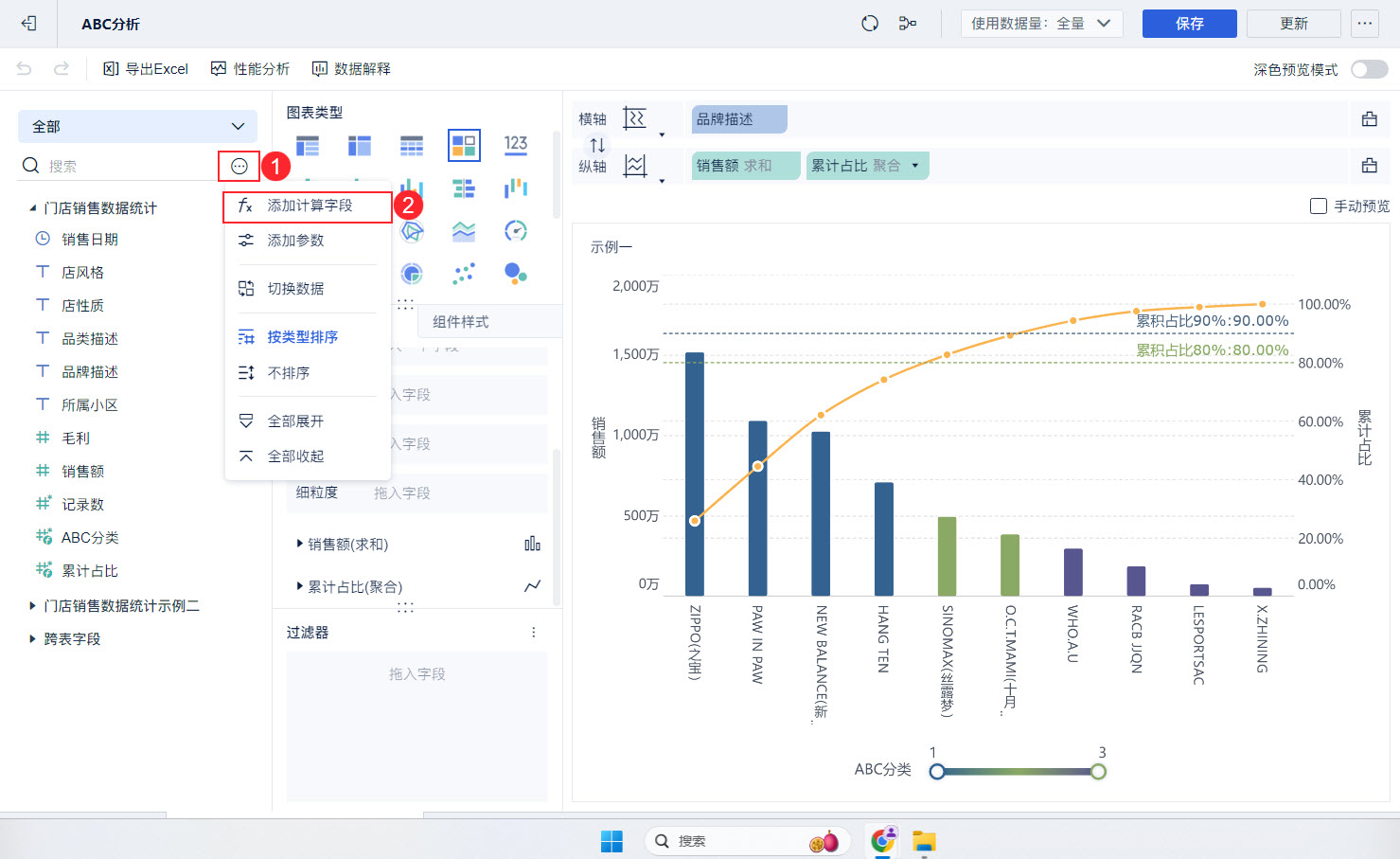Open the dropdown arrow on 累计占比 聚合 pill
Image resolution: width=1400 pixels, height=859 pixels.
pyautogui.click(x=915, y=166)
